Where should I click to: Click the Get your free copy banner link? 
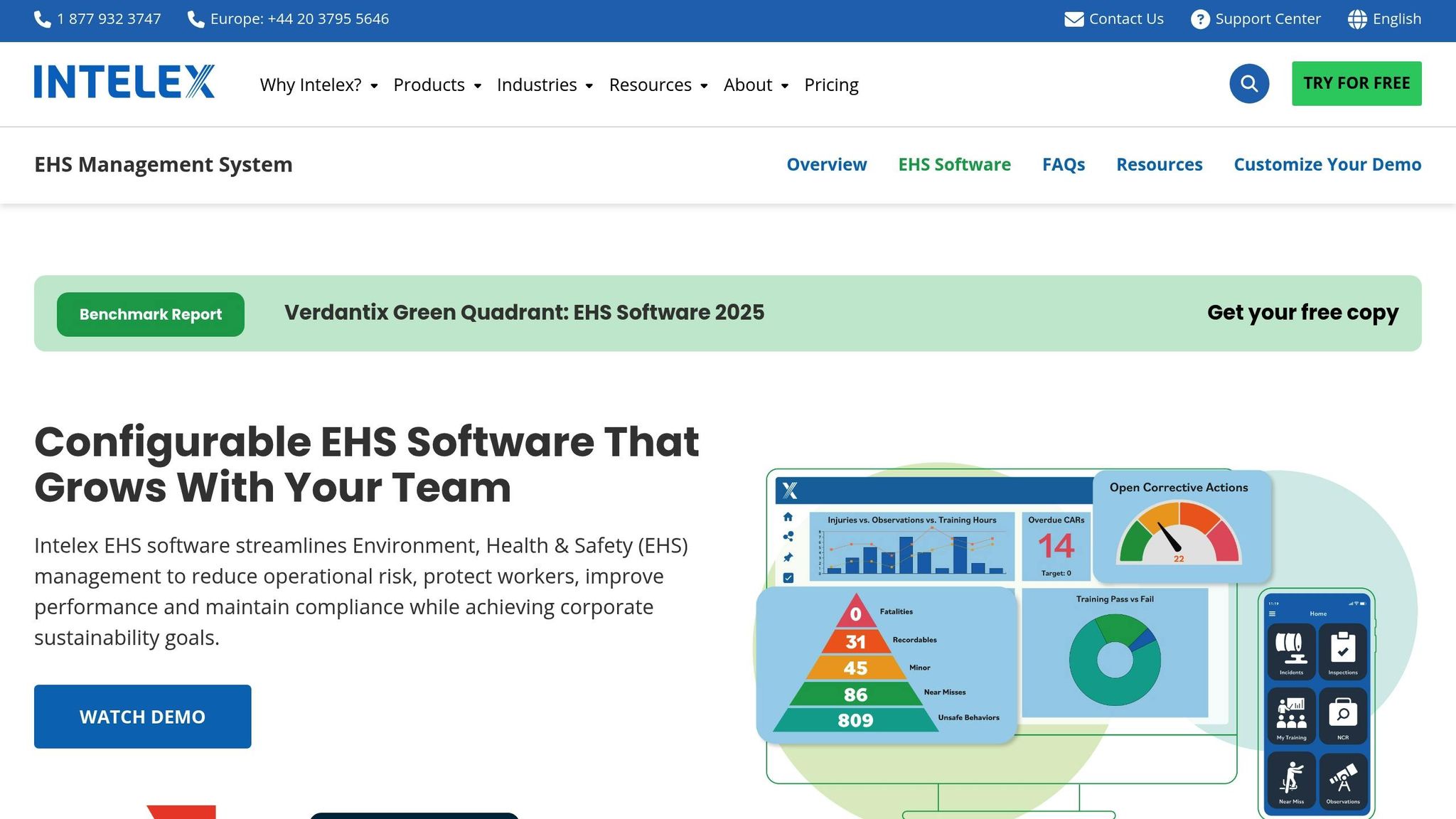coord(1302,313)
